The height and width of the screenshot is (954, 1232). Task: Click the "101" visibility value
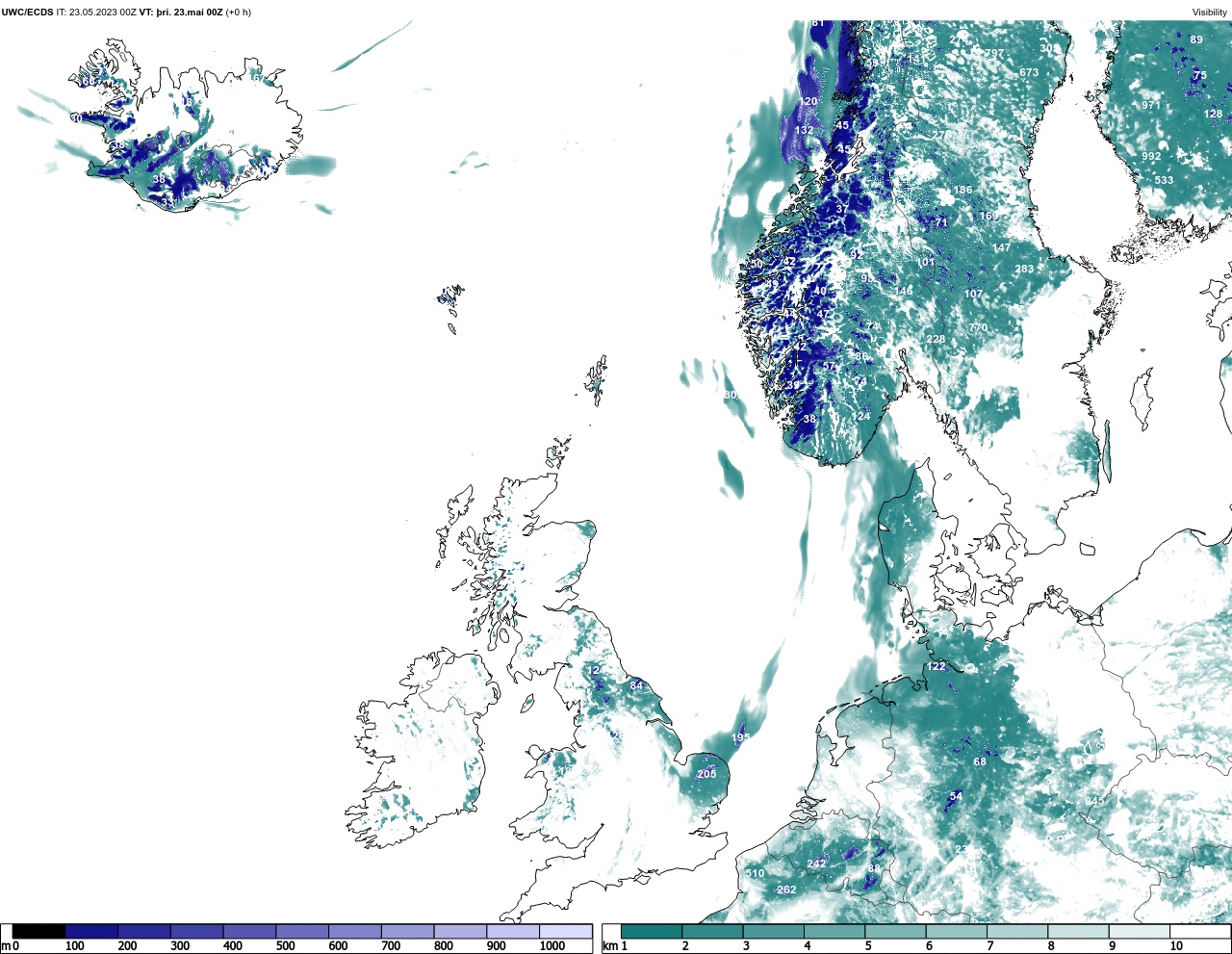pyautogui.click(x=926, y=263)
